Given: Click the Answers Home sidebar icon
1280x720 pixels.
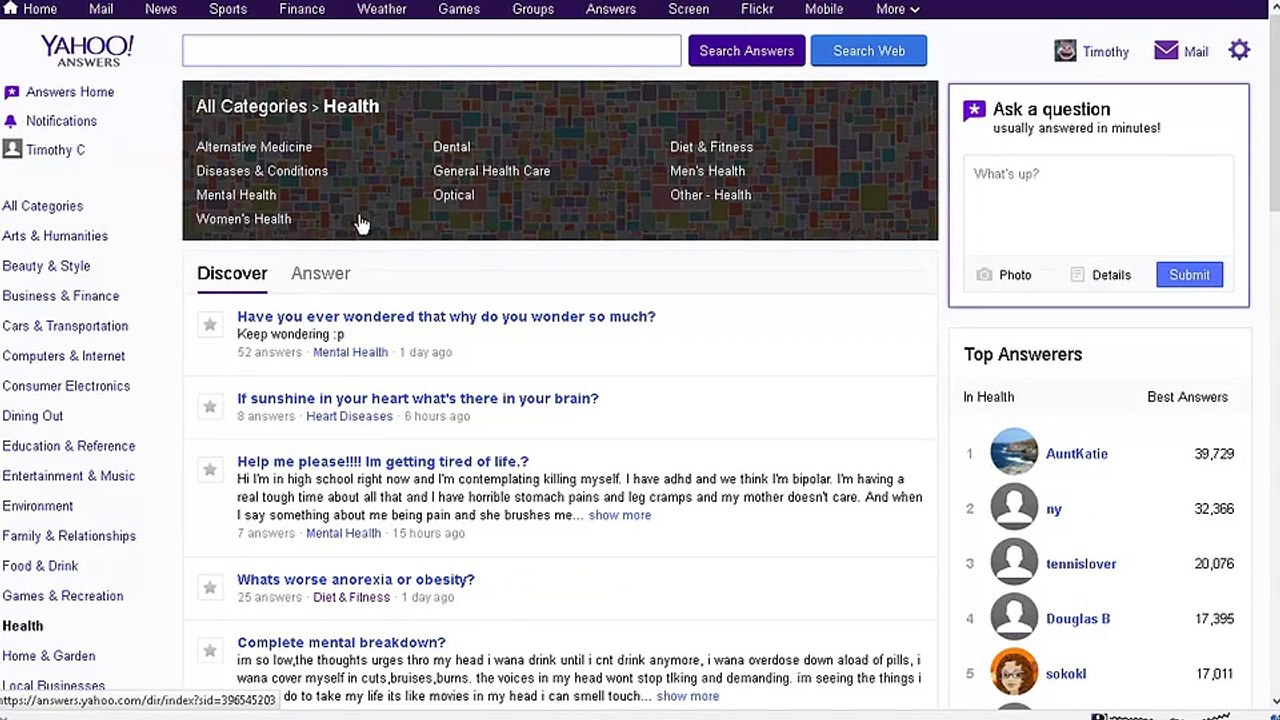Looking at the screenshot, I should 11,92.
